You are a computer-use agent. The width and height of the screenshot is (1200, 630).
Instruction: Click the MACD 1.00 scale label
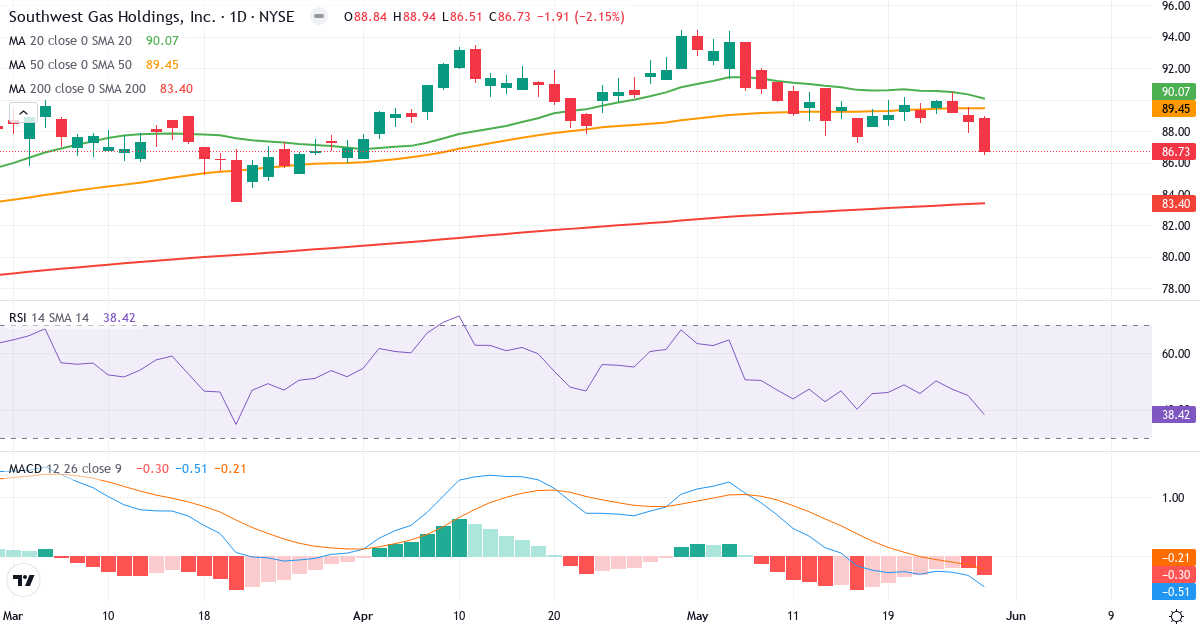point(1174,497)
